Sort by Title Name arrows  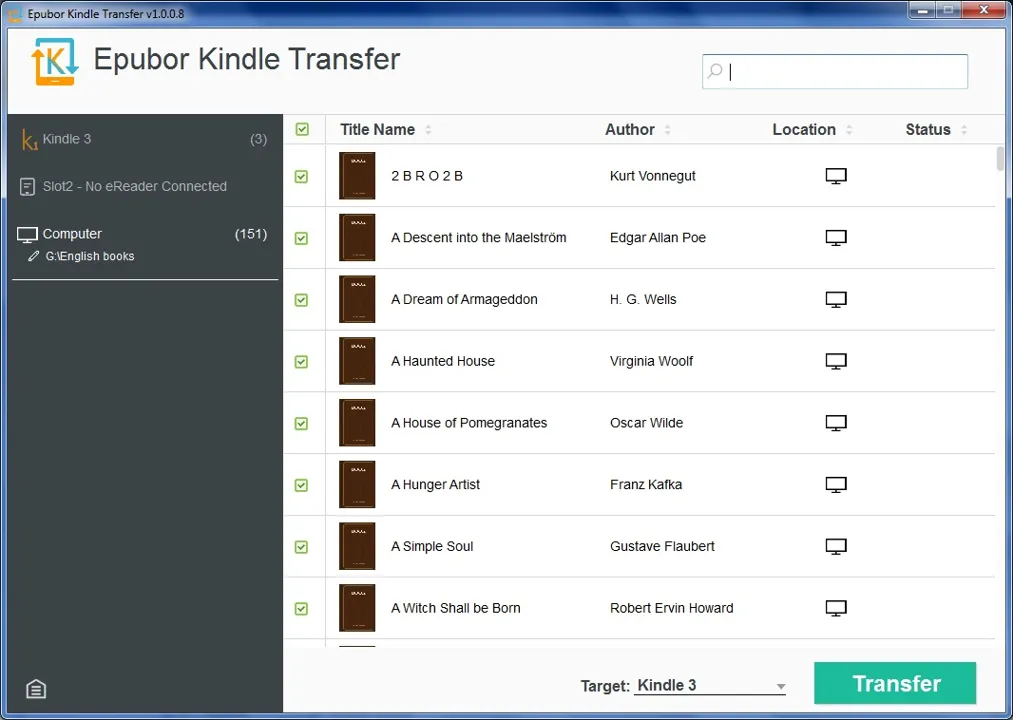coord(428,130)
